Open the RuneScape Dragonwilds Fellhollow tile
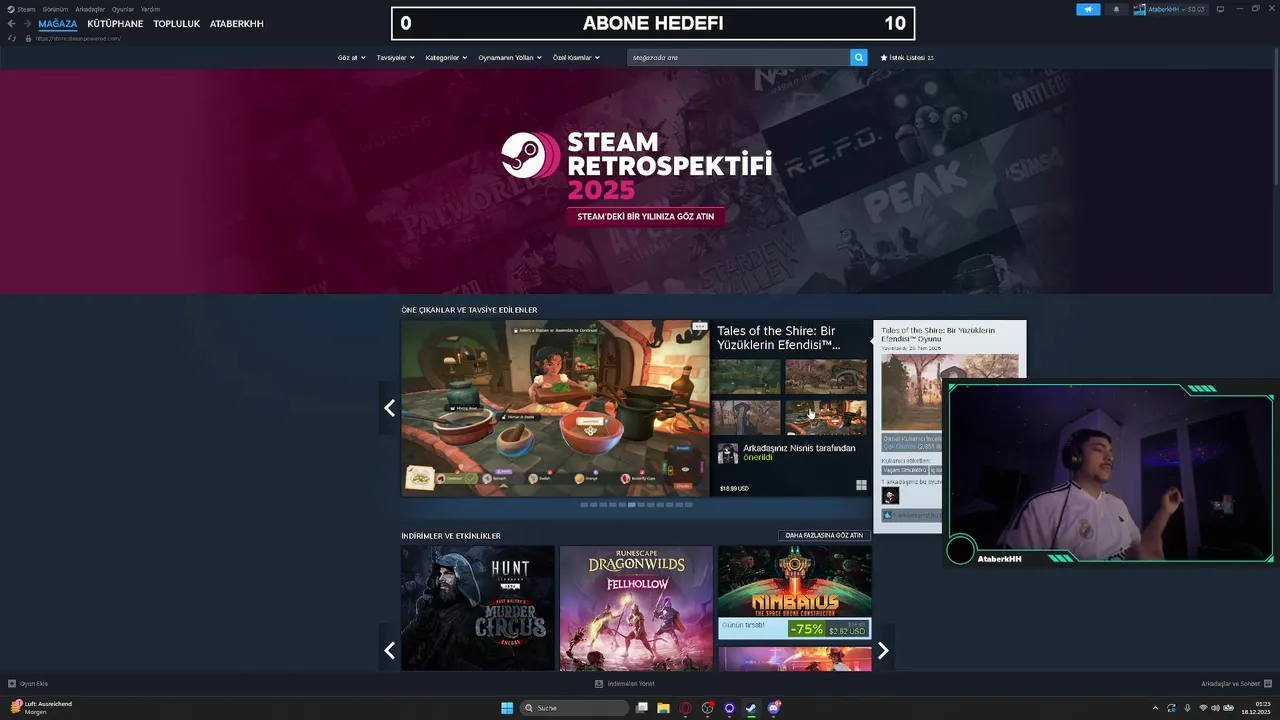The width and height of the screenshot is (1280, 720). 636,608
